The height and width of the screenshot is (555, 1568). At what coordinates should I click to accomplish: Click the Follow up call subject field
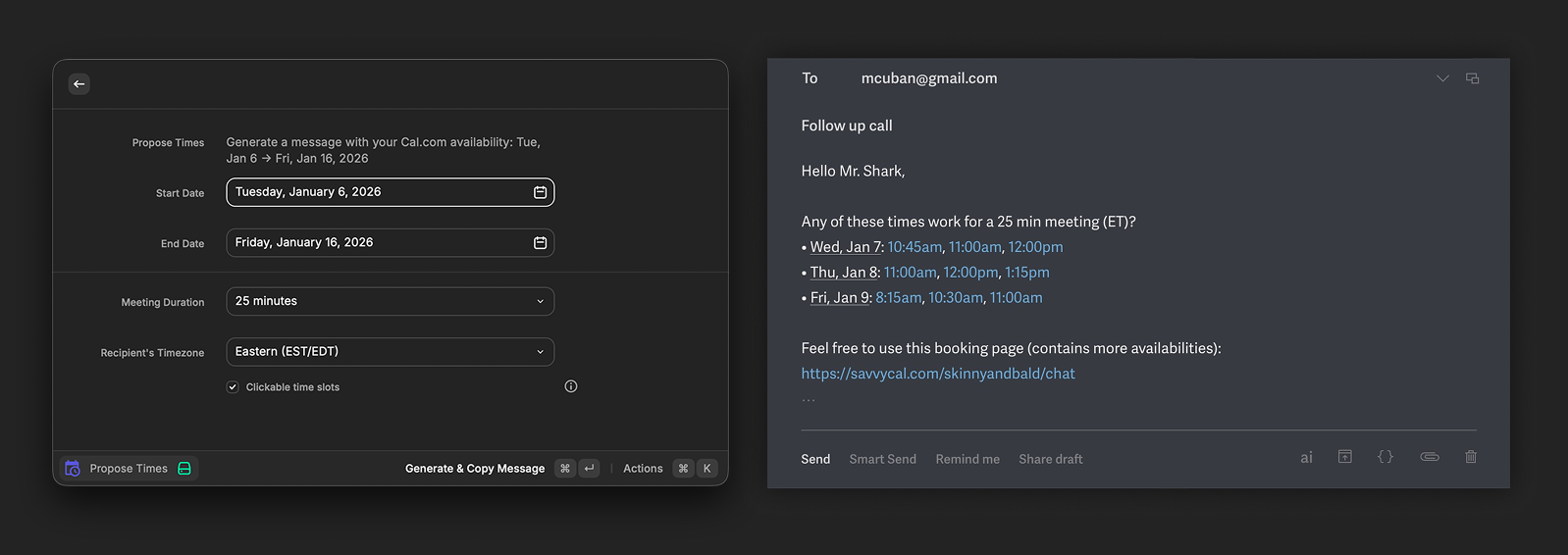847,126
